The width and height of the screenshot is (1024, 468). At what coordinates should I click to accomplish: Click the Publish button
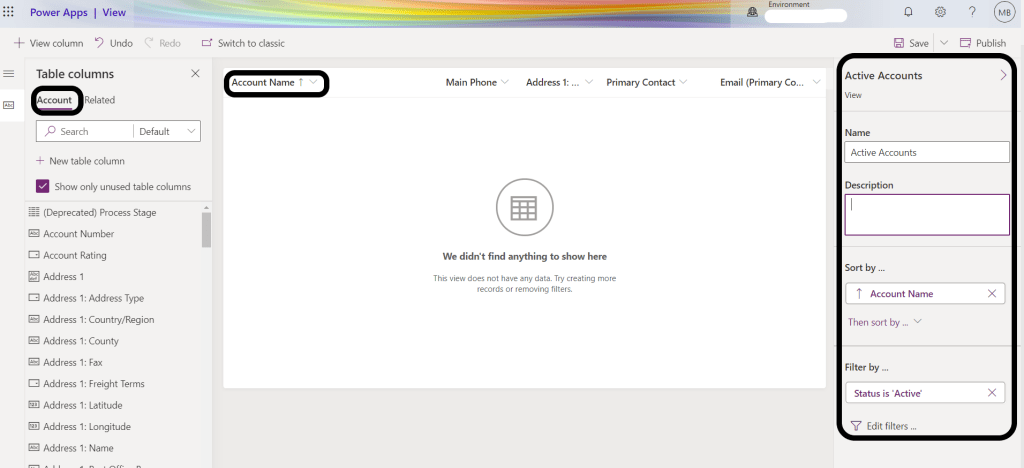983,43
